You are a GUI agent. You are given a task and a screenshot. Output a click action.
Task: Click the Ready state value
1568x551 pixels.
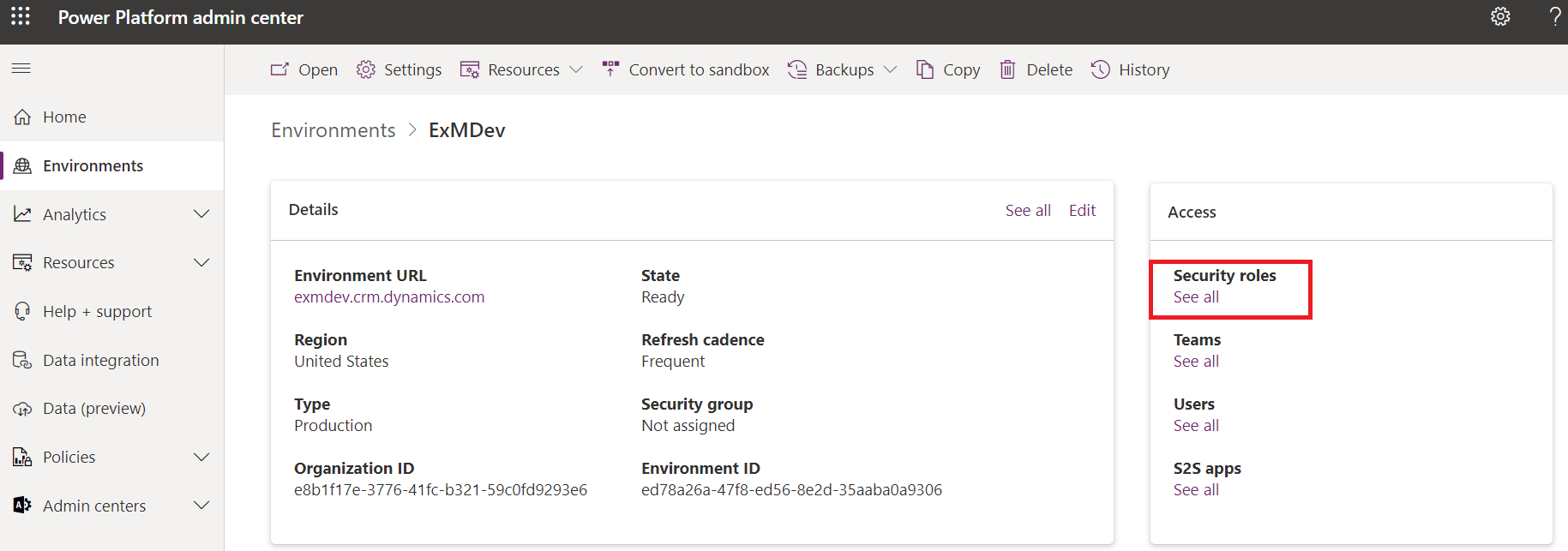coord(663,297)
